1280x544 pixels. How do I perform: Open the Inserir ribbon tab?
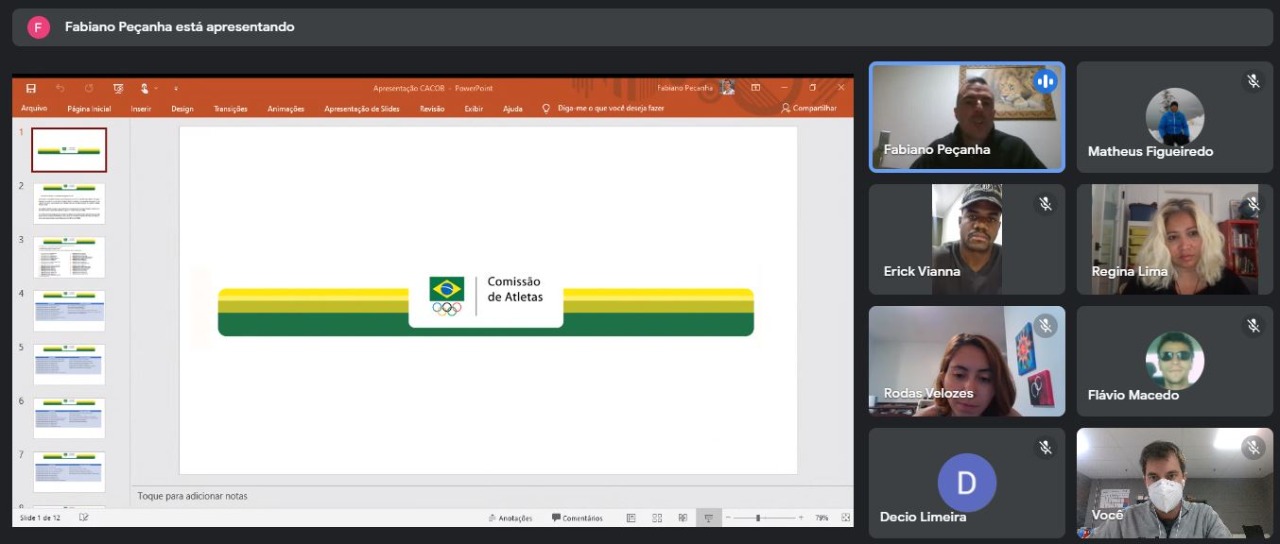pos(141,108)
